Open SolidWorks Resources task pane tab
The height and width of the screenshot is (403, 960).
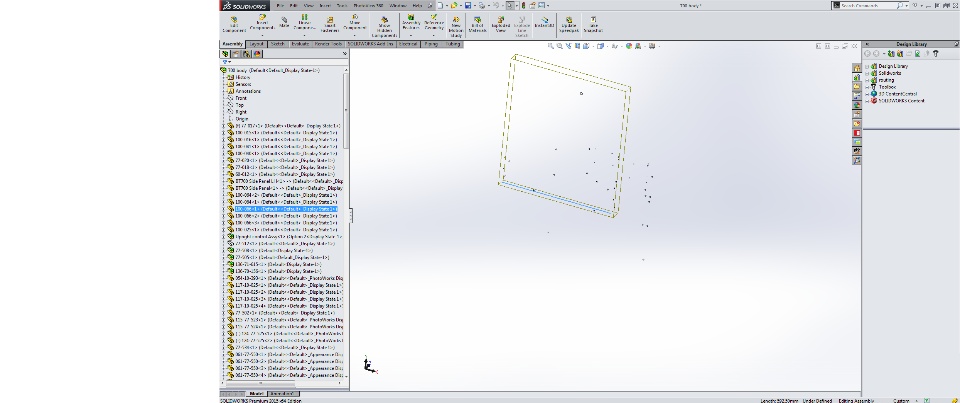click(857, 68)
